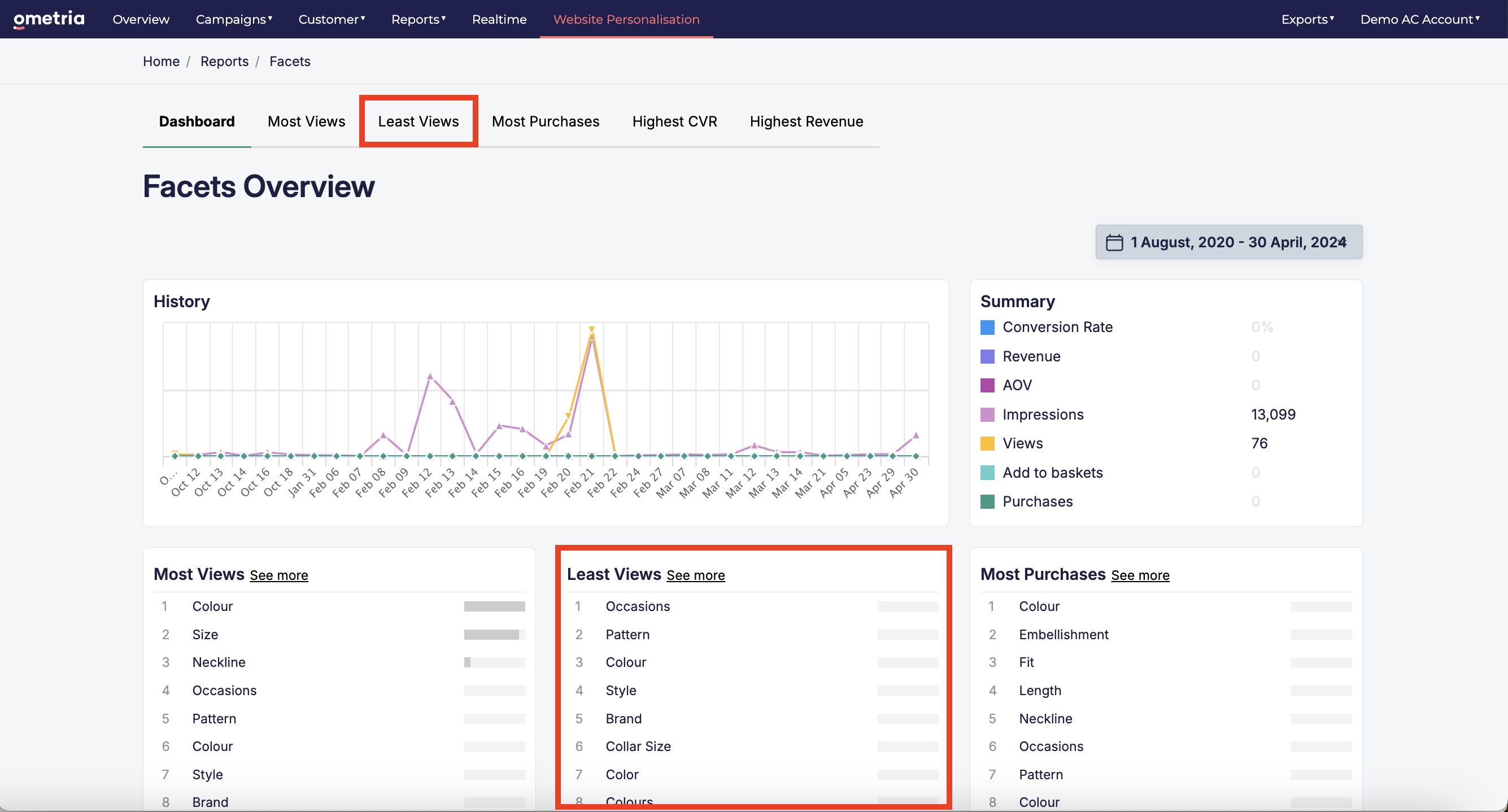Click the Revenue legend color square
Image resolution: width=1508 pixels, height=812 pixels.
pos(987,356)
